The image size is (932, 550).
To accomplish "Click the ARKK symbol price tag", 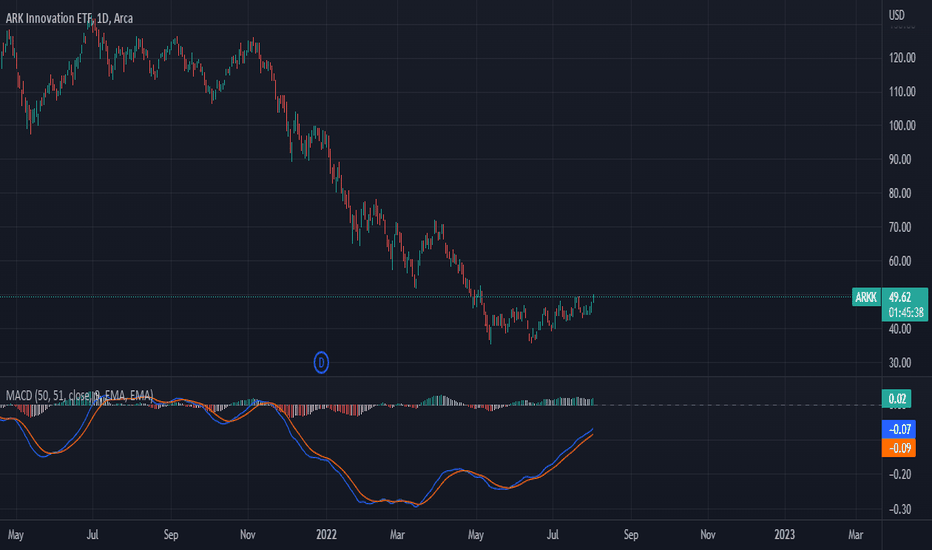I will [866, 297].
